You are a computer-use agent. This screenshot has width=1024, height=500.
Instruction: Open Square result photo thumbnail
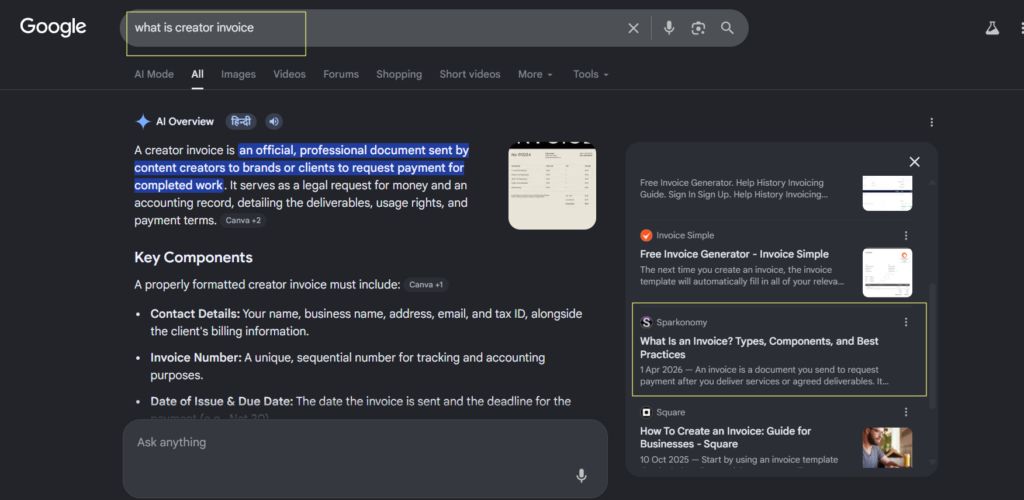pyautogui.click(x=888, y=447)
